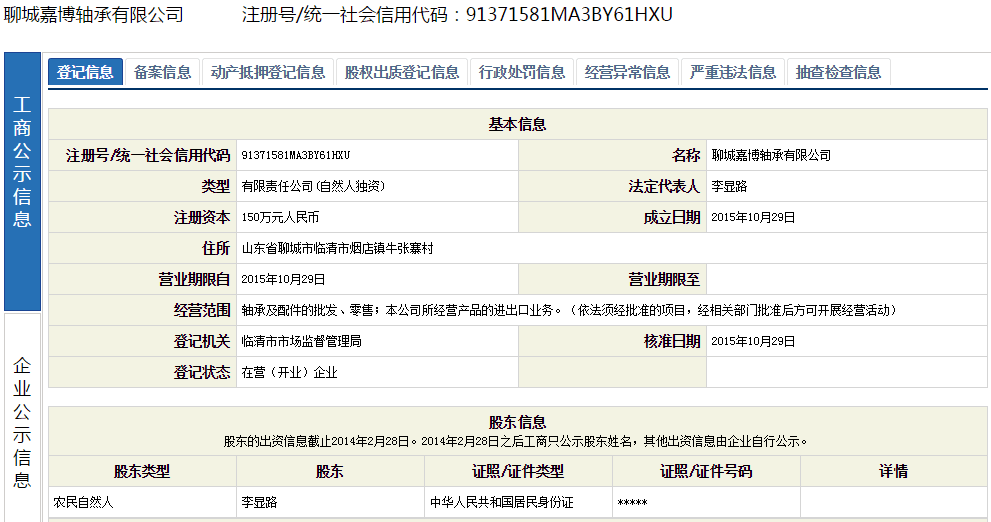The height and width of the screenshot is (522, 991).
Task: Select the 抽查检查信息 tab
Action: pos(839,72)
